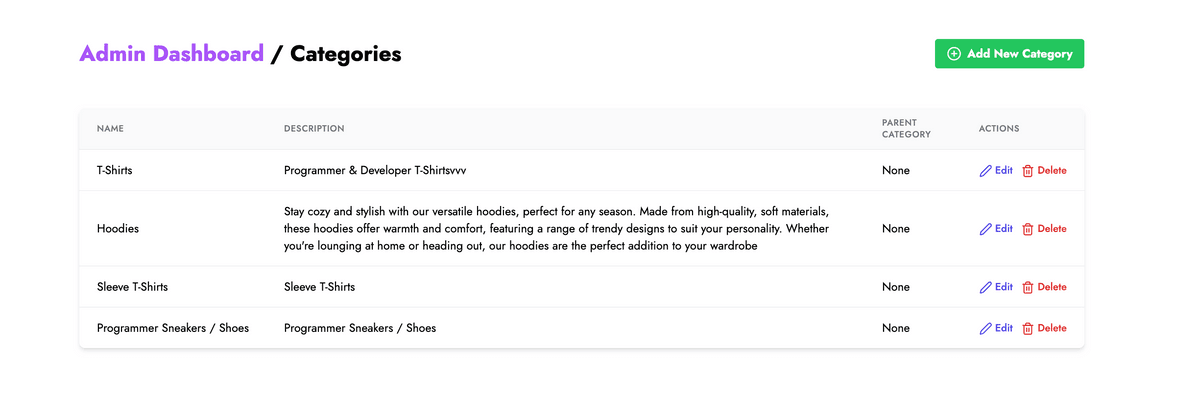Click the trash icon in the T-Shirts row
1200x412 pixels.
[x=1027, y=171]
